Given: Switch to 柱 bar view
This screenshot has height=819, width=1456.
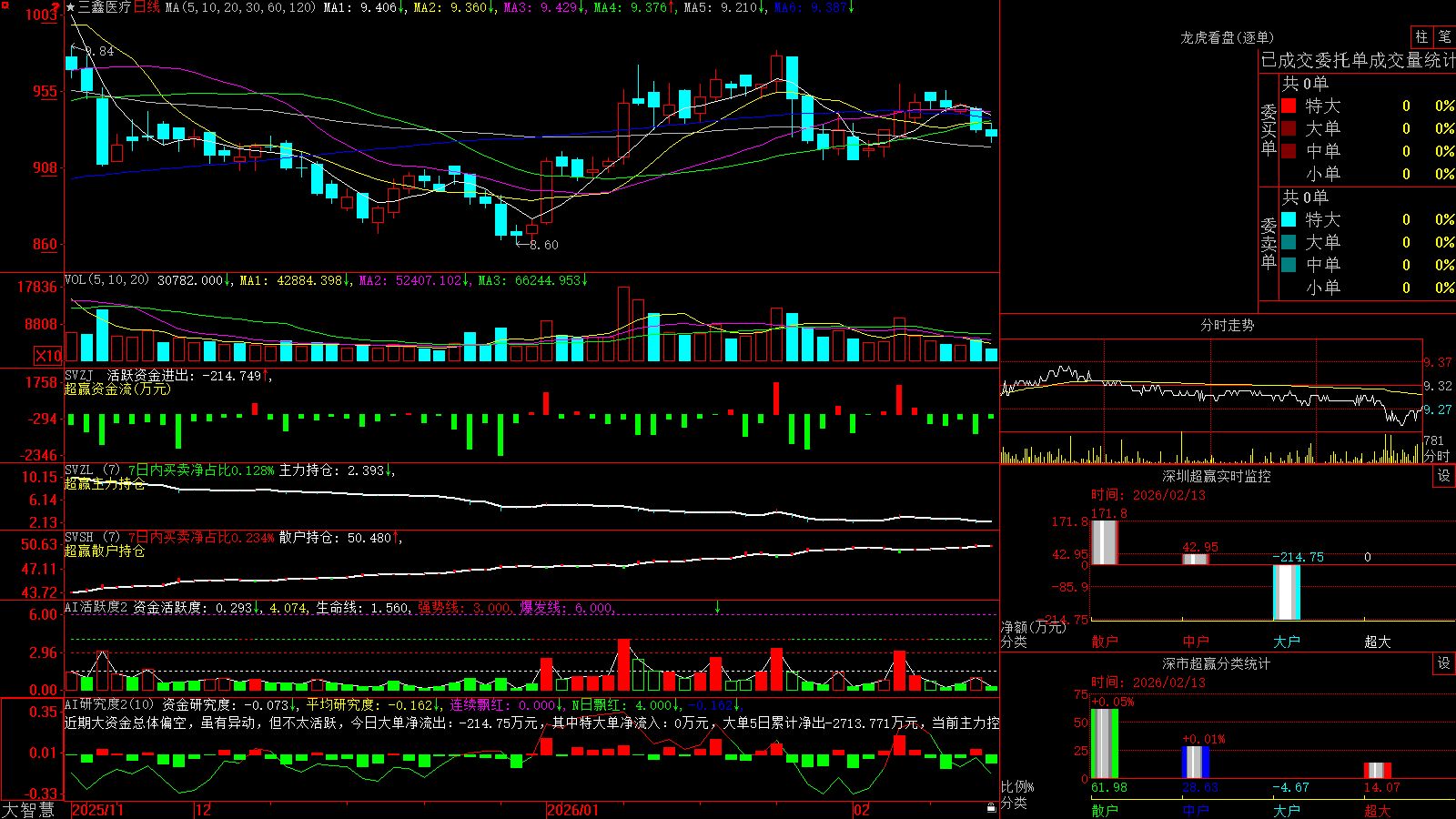Looking at the screenshot, I should pyautogui.click(x=1421, y=37).
